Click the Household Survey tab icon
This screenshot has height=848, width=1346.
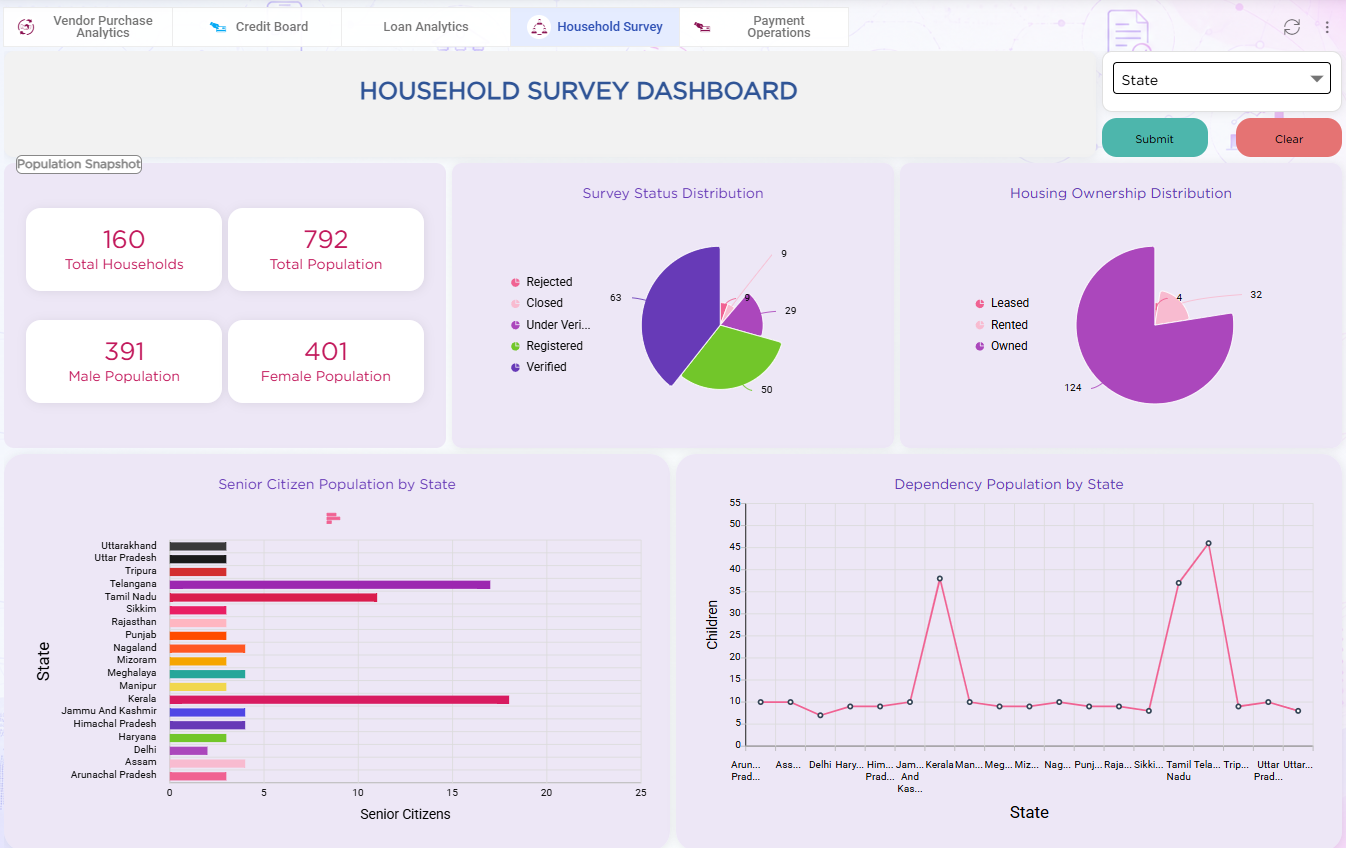[x=539, y=27]
